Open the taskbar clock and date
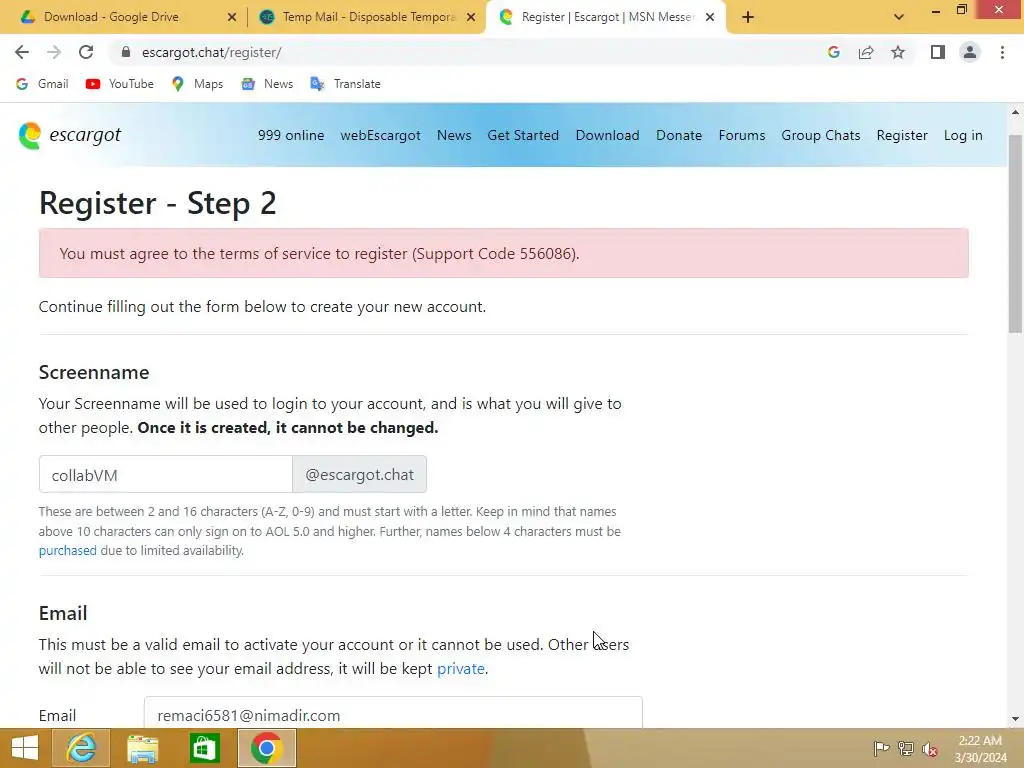Screen dimensions: 1024x768 click(x=980, y=749)
